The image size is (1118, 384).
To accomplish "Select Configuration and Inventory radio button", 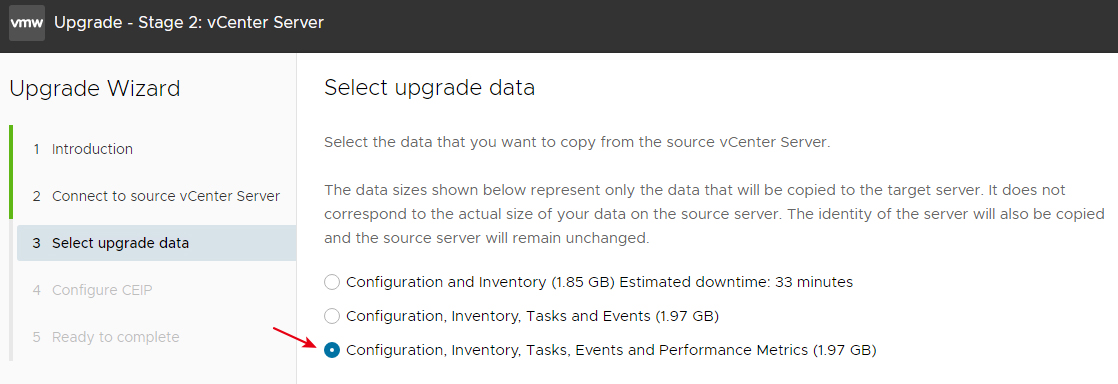I will [x=332, y=282].
